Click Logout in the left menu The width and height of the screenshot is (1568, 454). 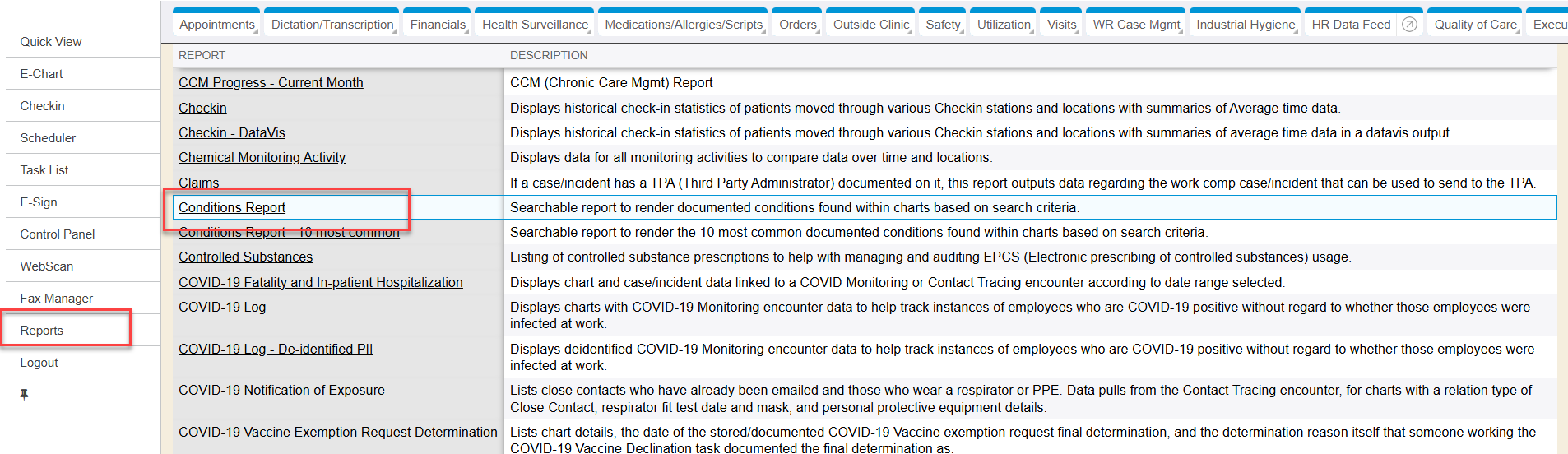[x=39, y=363]
